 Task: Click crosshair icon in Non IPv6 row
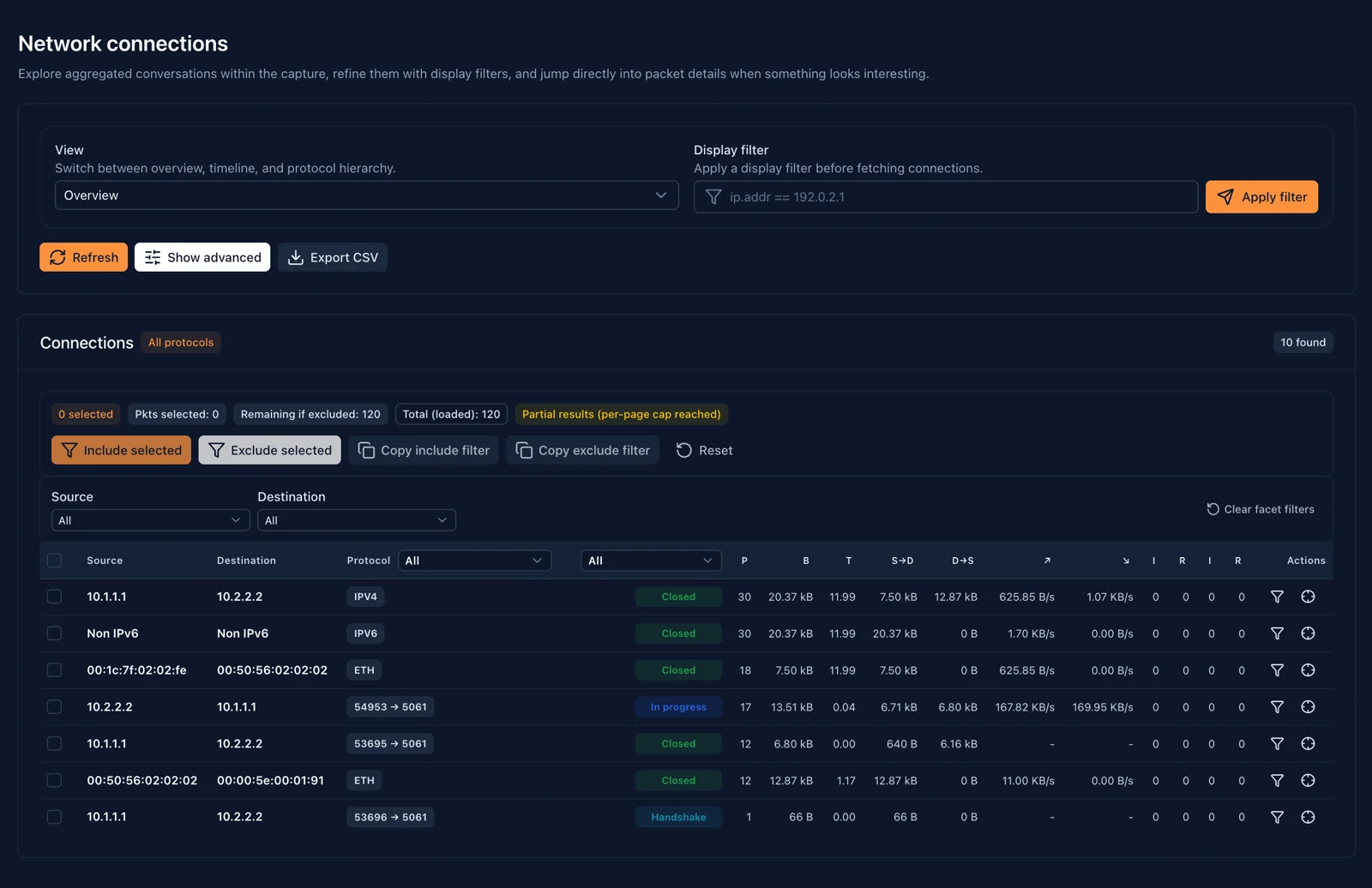[x=1308, y=633]
